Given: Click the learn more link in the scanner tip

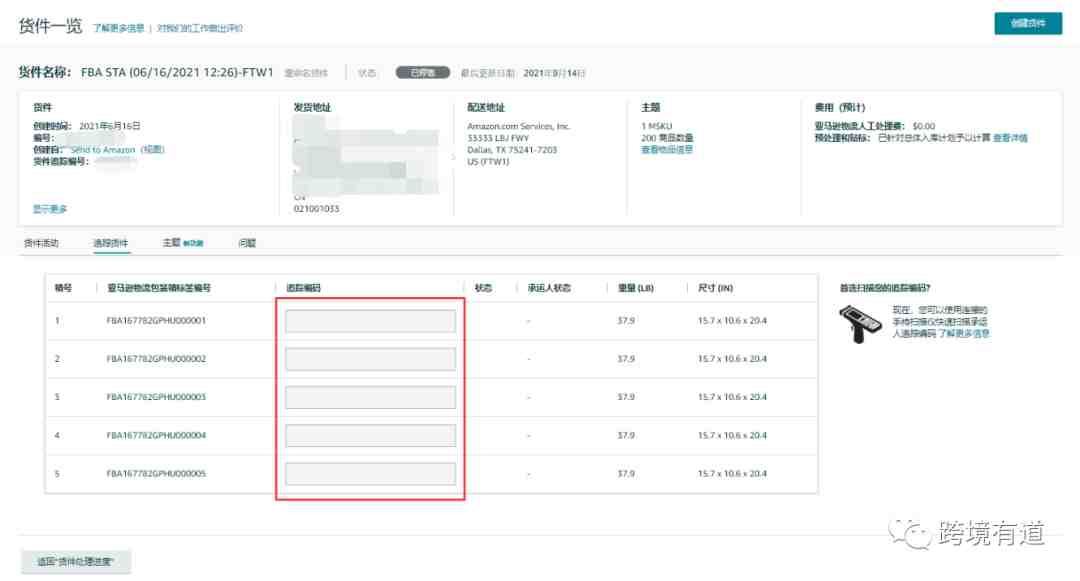Looking at the screenshot, I should click(x=964, y=334).
